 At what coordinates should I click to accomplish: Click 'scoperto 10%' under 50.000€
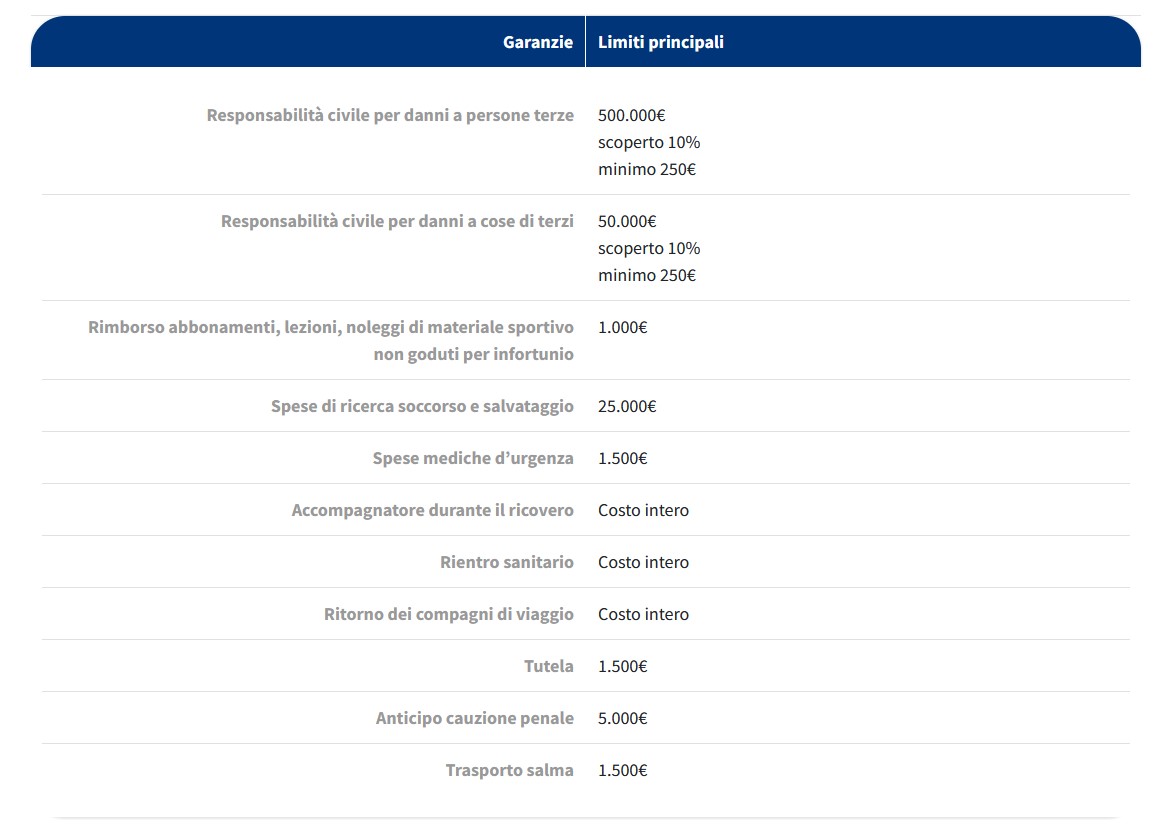[649, 249]
